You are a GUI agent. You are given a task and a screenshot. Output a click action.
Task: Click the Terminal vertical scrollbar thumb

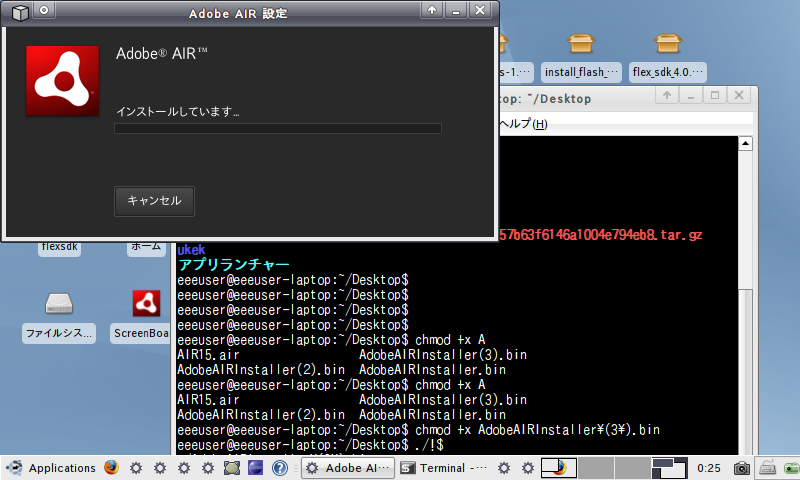coord(745,370)
